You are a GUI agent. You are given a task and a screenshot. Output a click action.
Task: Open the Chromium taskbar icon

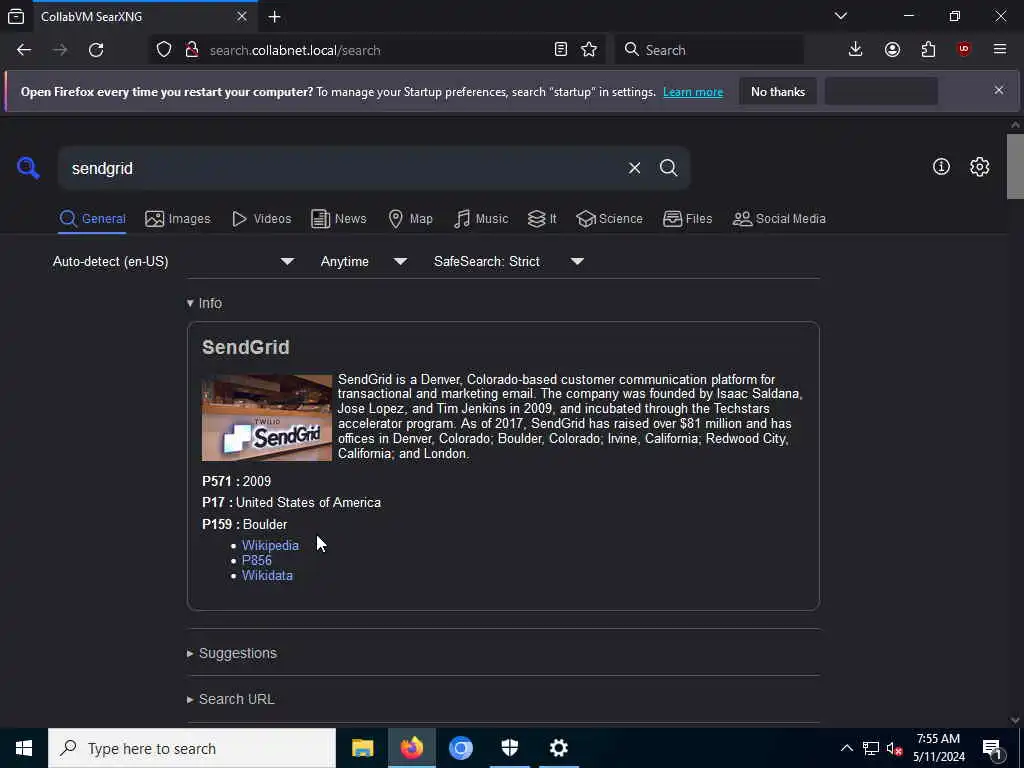(460, 748)
